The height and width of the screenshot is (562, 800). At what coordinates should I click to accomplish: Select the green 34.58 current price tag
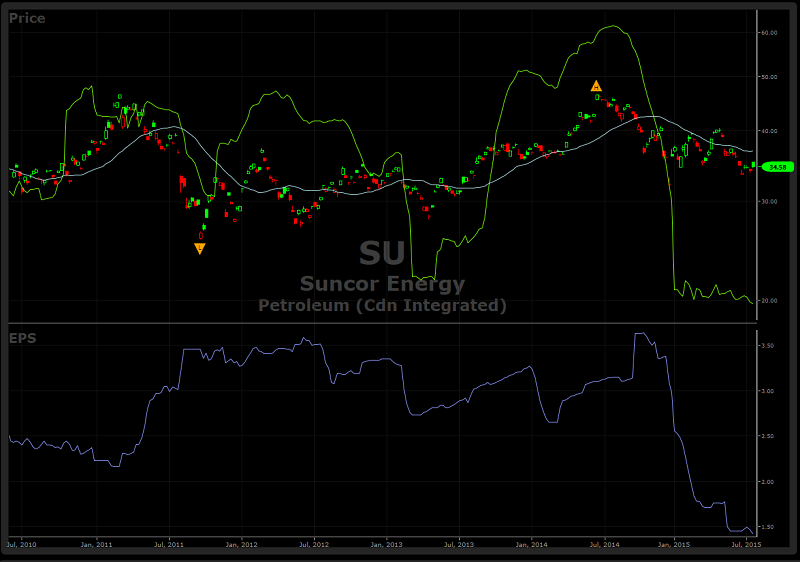778,167
